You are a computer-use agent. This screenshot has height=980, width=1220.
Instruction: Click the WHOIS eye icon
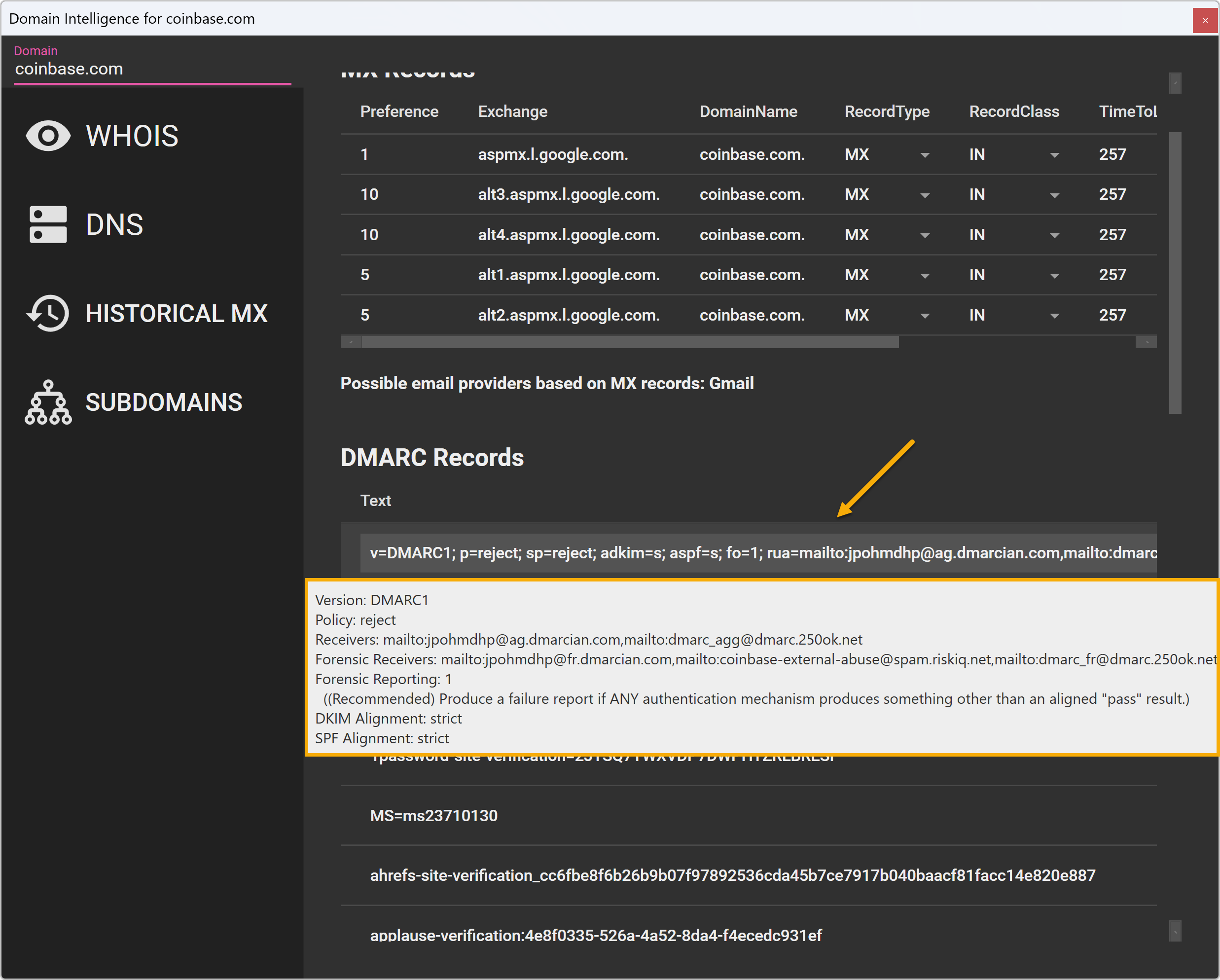48,136
